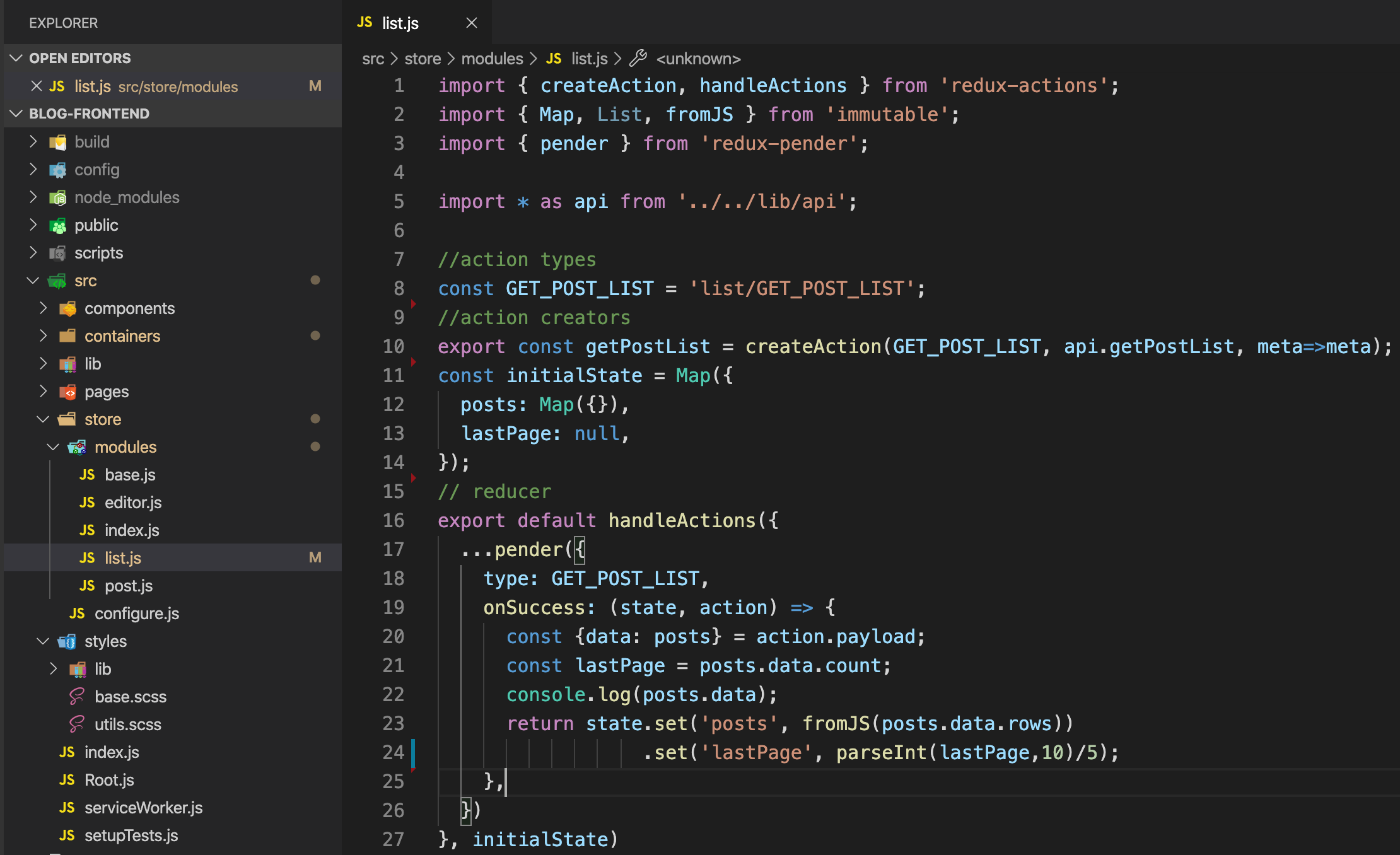Close the list.js tab

[x=471, y=23]
